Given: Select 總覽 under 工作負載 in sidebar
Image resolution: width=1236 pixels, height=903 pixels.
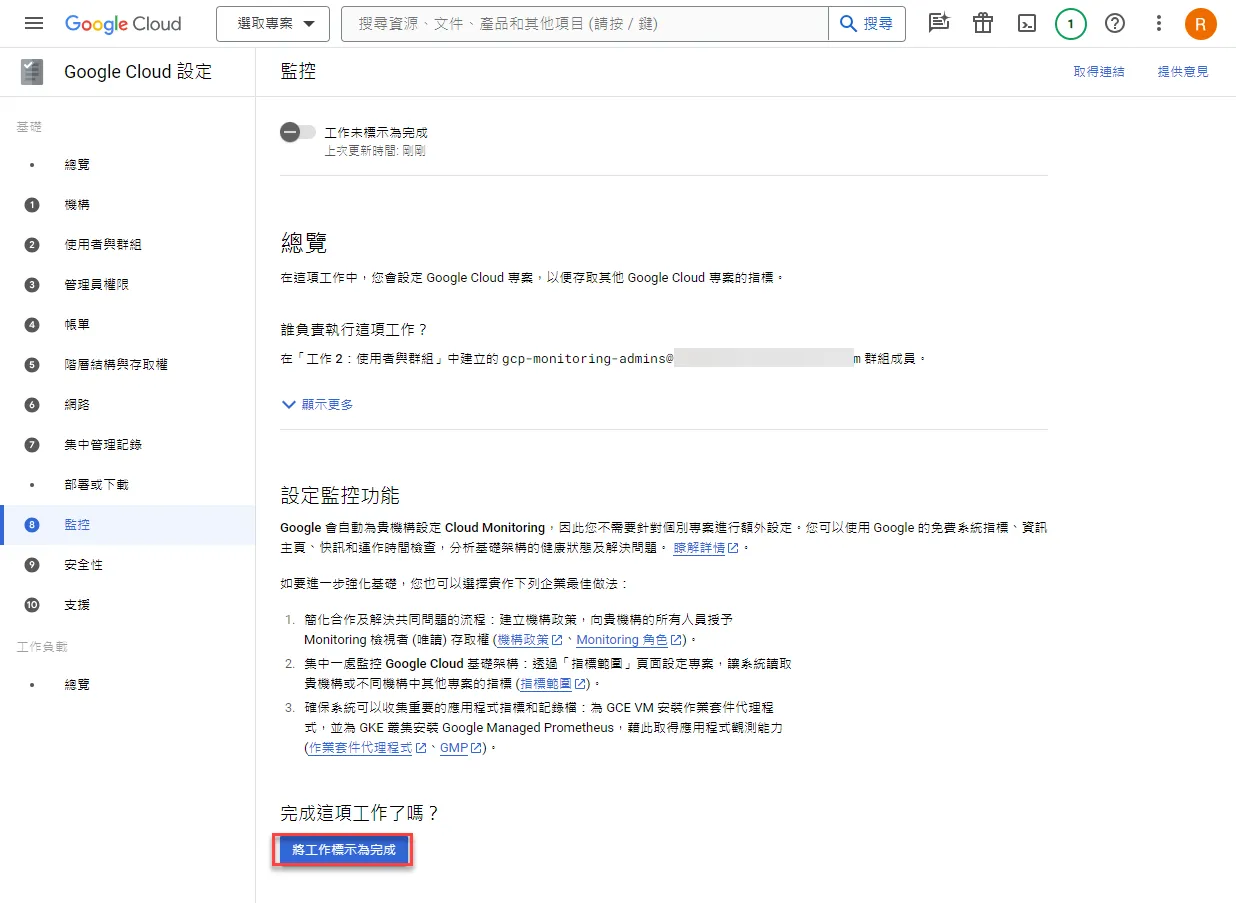Looking at the screenshot, I should [x=128, y=685].
